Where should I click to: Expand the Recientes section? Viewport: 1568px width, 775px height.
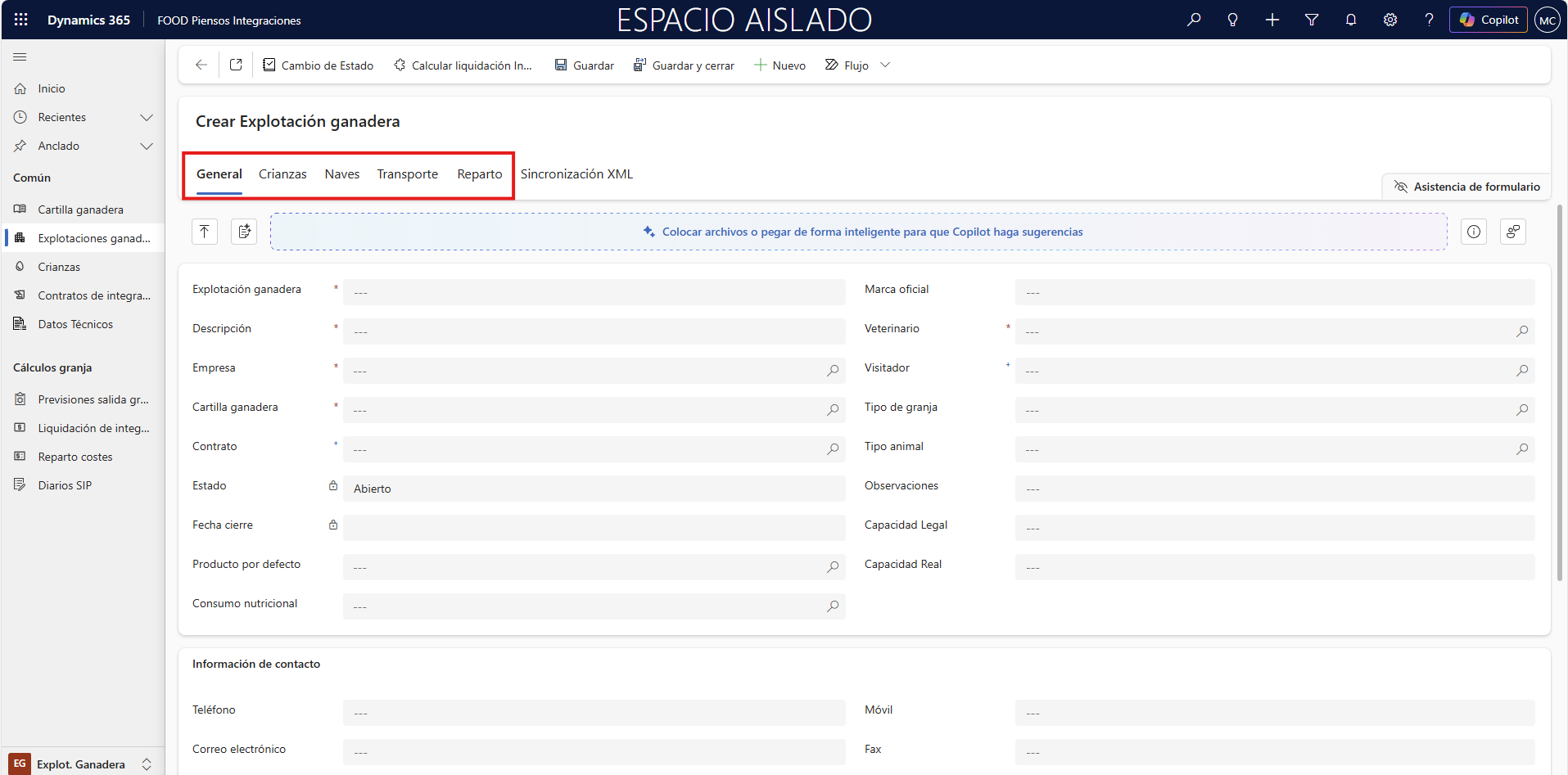(x=147, y=117)
